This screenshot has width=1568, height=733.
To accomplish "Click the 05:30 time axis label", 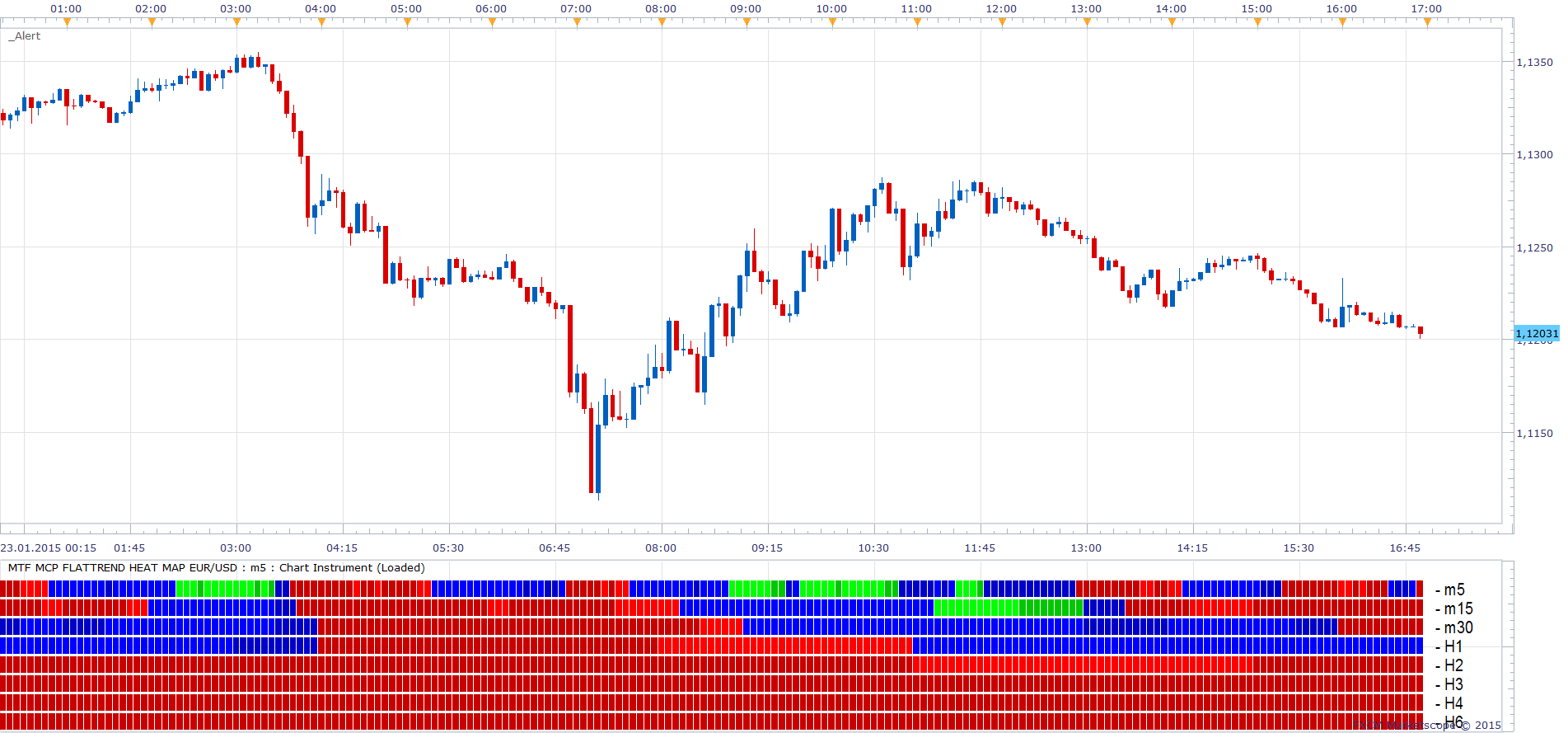I will pyautogui.click(x=448, y=547).
